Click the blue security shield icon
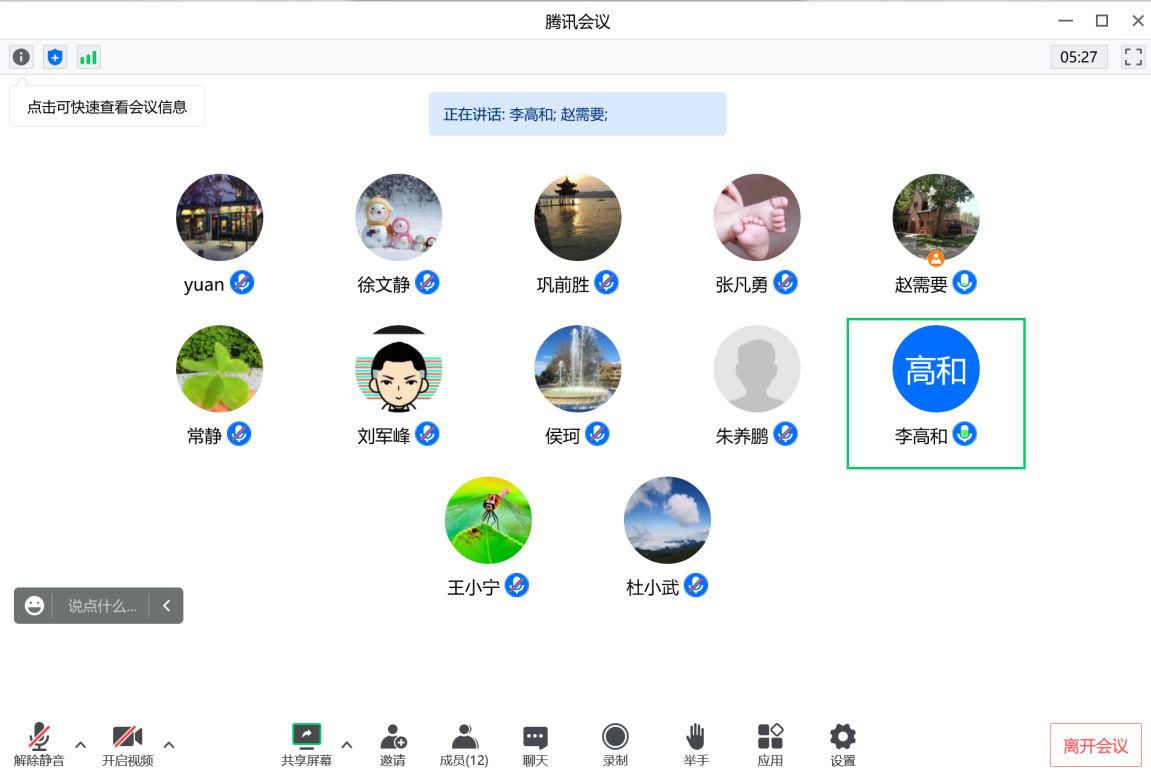The image size is (1151, 774). tap(55, 57)
